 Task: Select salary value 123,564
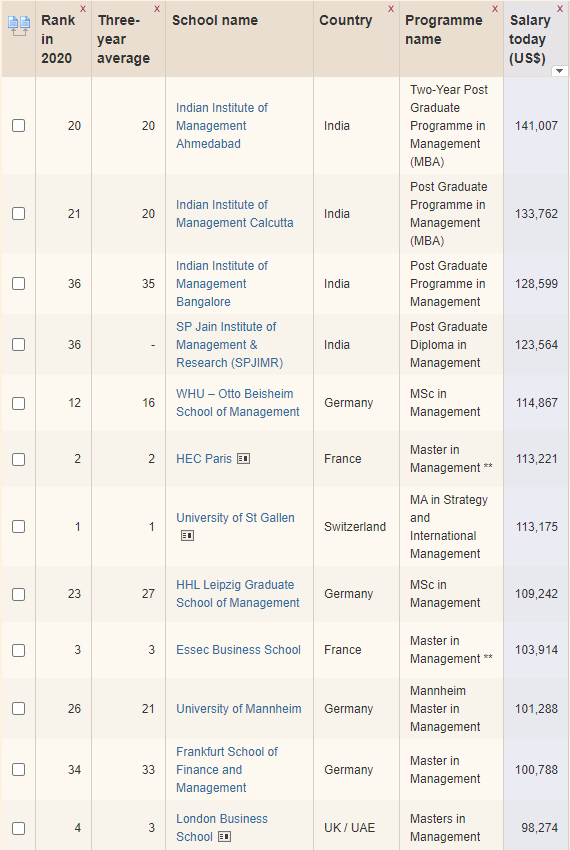point(536,345)
